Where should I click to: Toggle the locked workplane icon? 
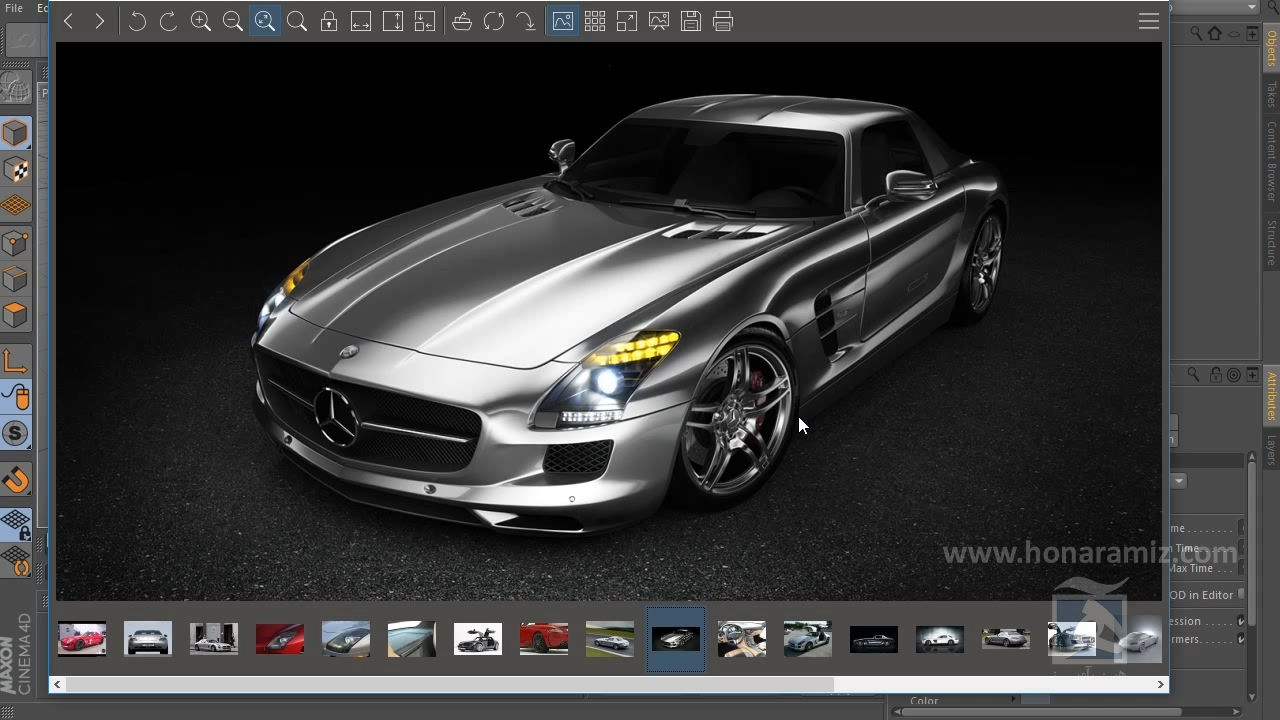pos(15,523)
